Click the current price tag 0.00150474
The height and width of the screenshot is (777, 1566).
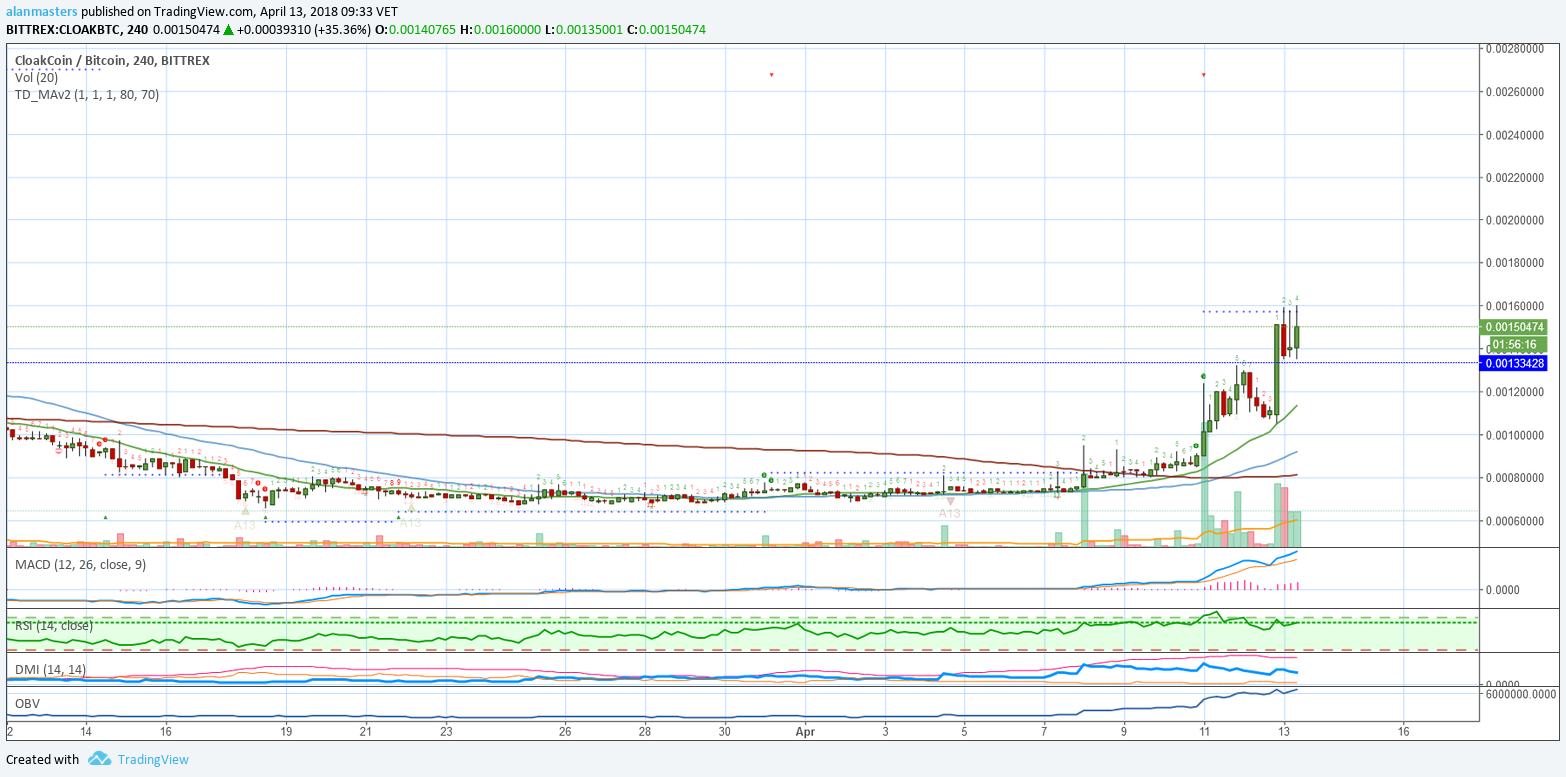(x=1513, y=327)
